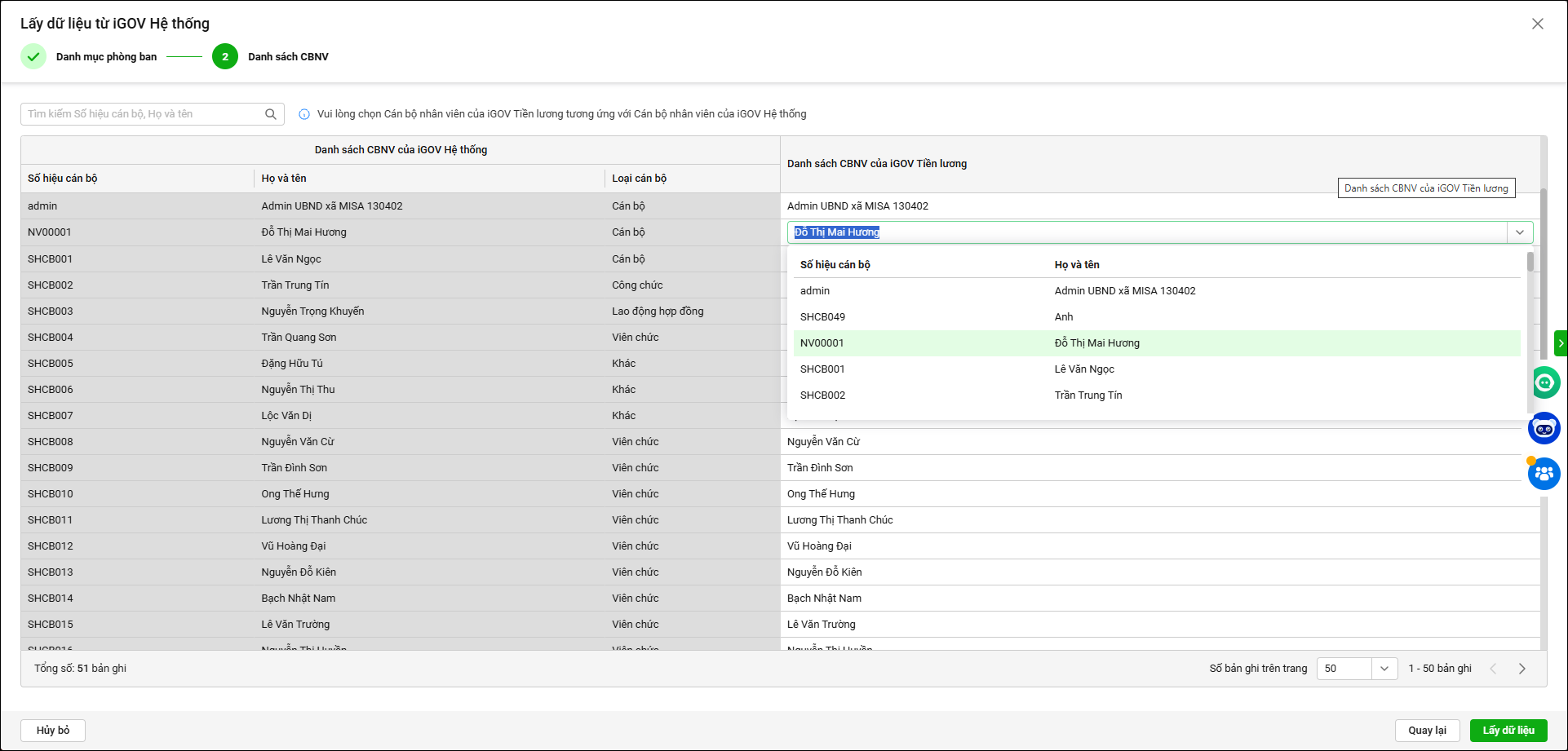
Task: Click the blue info icon beside the instruction
Action: coord(304,114)
